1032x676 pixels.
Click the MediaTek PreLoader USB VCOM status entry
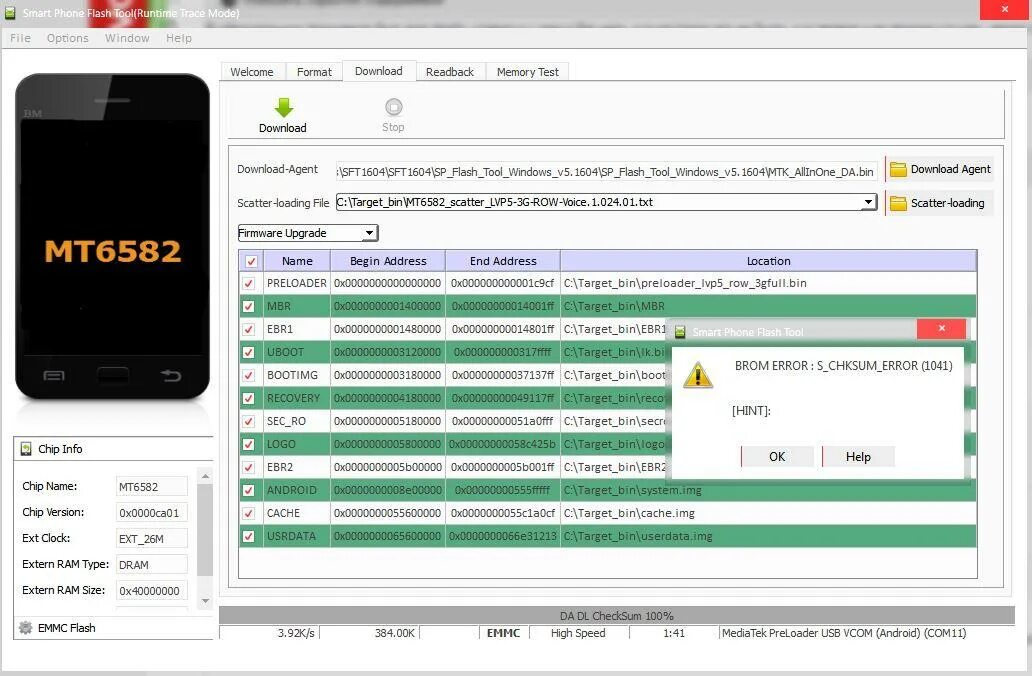844,633
